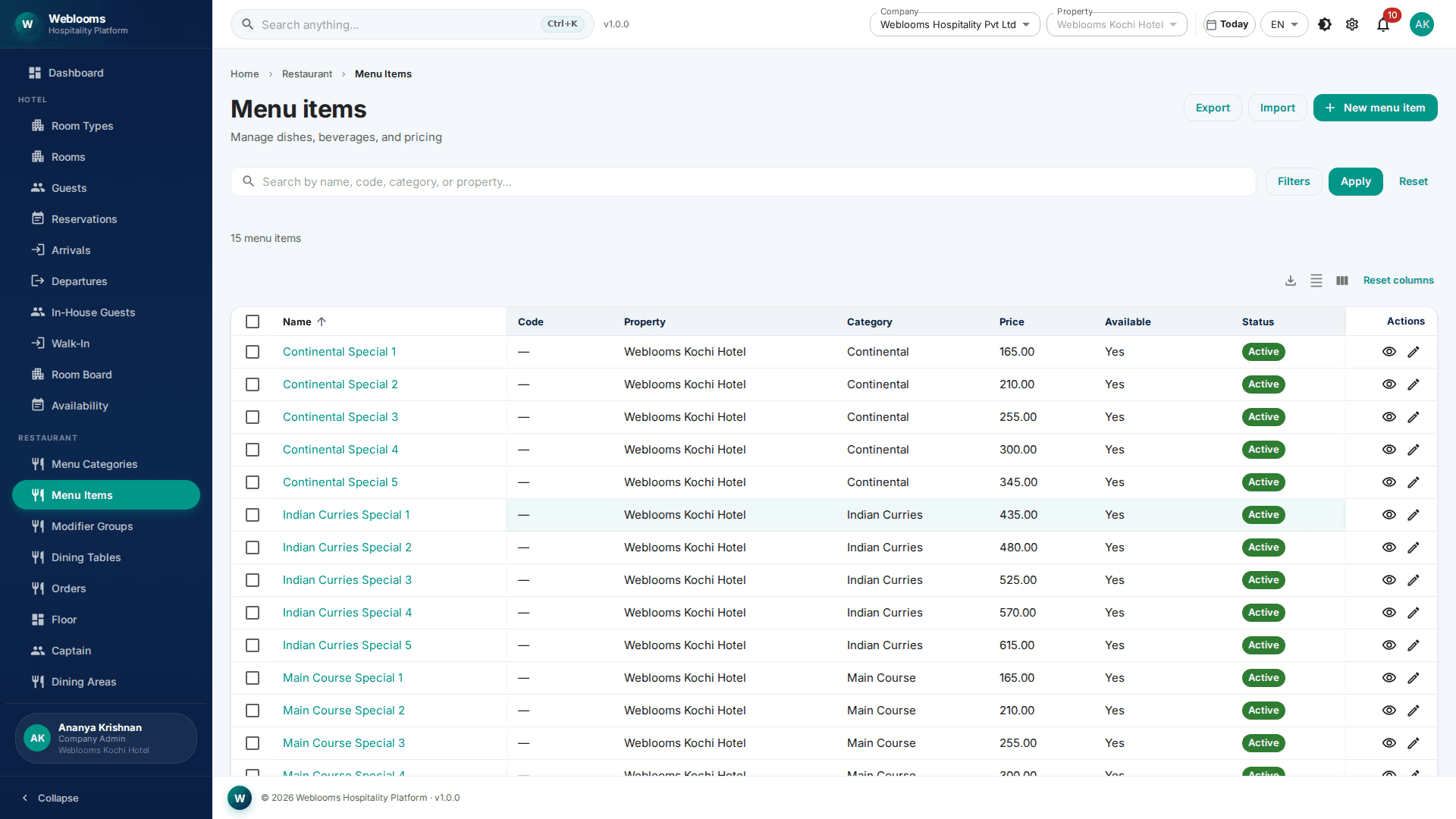Viewport: 1456px width, 819px height.
Task: Click the Today date button
Action: pyautogui.click(x=1228, y=24)
